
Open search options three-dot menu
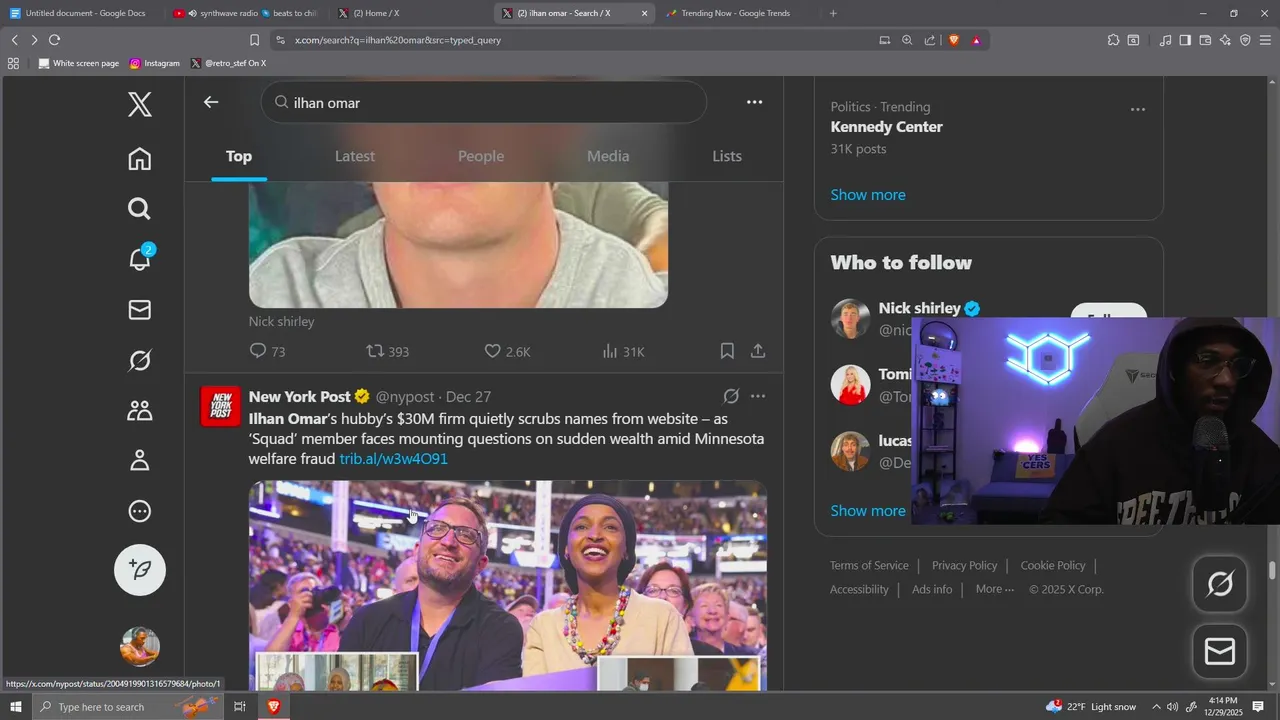pyautogui.click(x=754, y=102)
